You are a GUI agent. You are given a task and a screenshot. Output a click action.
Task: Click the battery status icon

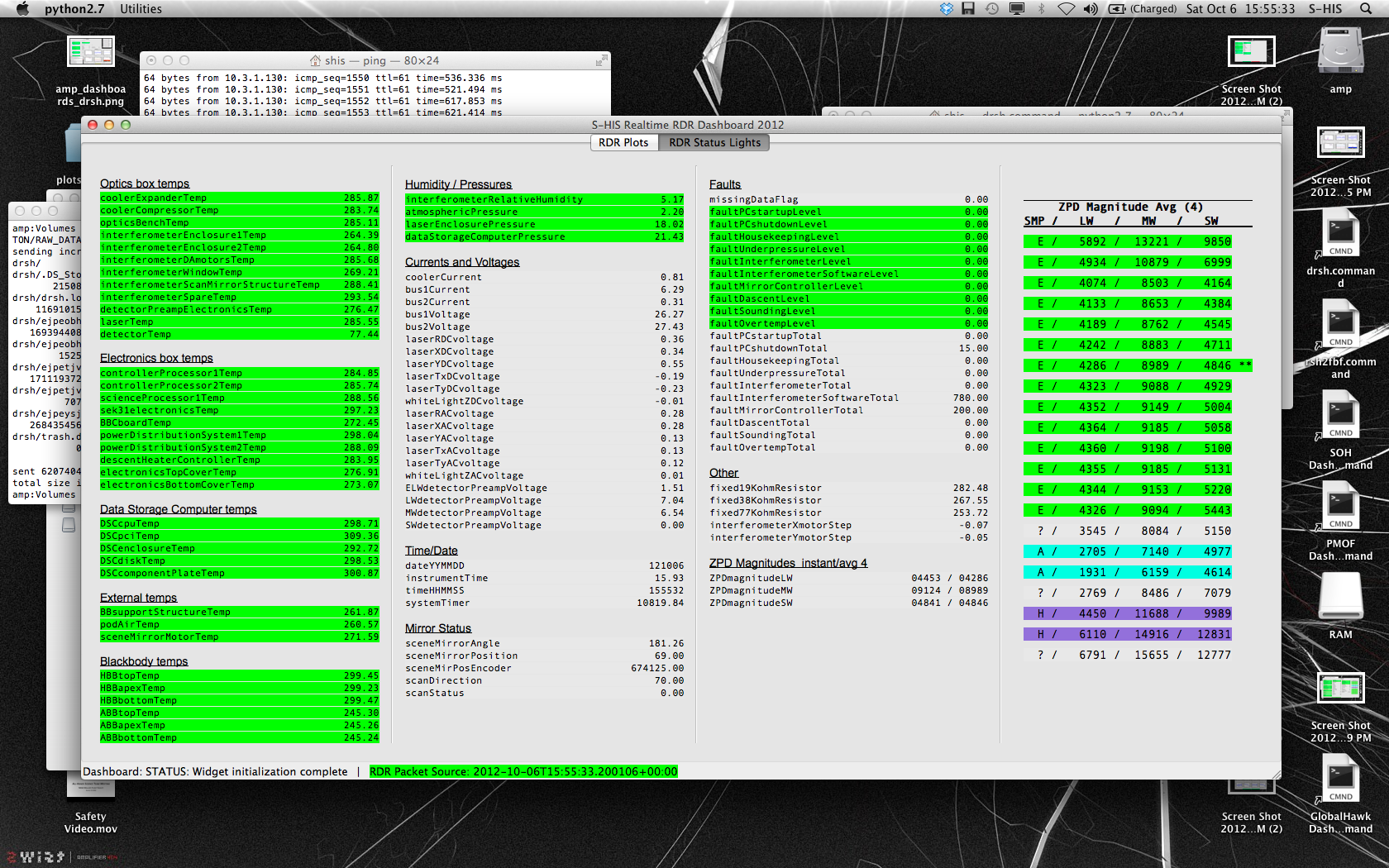pos(1117,9)
